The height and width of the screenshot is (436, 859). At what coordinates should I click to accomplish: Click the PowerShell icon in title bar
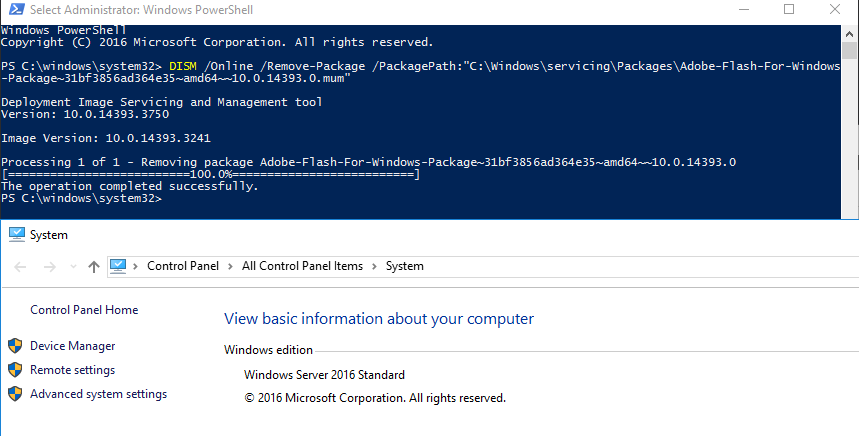click(x=16, y=9)
